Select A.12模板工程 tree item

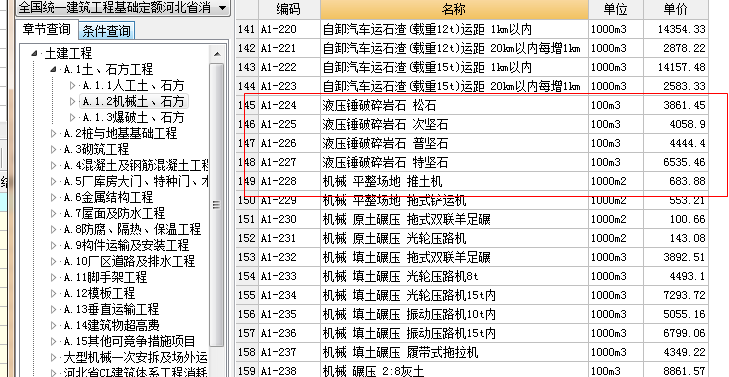click(99, 293)
